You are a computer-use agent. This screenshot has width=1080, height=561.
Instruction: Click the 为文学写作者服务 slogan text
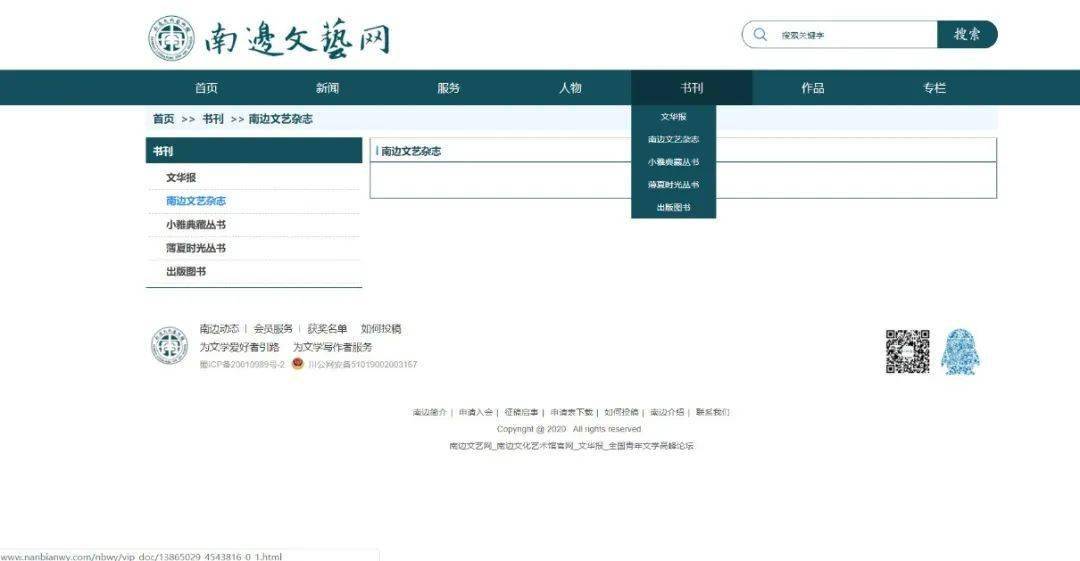click(333, 347)
